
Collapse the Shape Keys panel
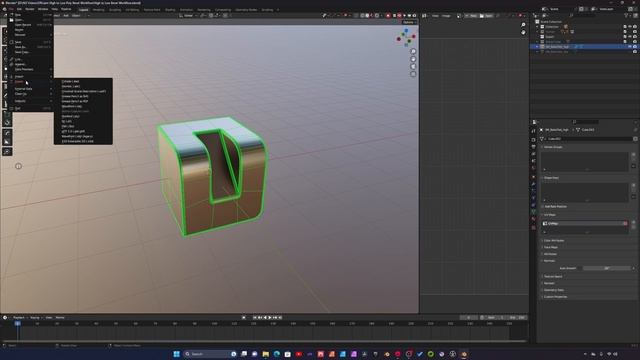coord(551,178)
